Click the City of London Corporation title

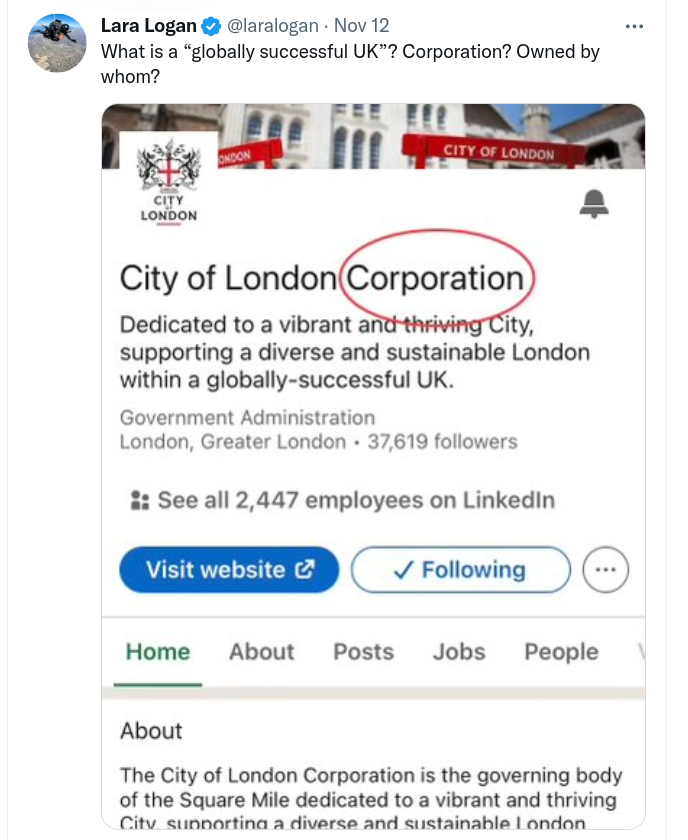click(x=322, y=277)
